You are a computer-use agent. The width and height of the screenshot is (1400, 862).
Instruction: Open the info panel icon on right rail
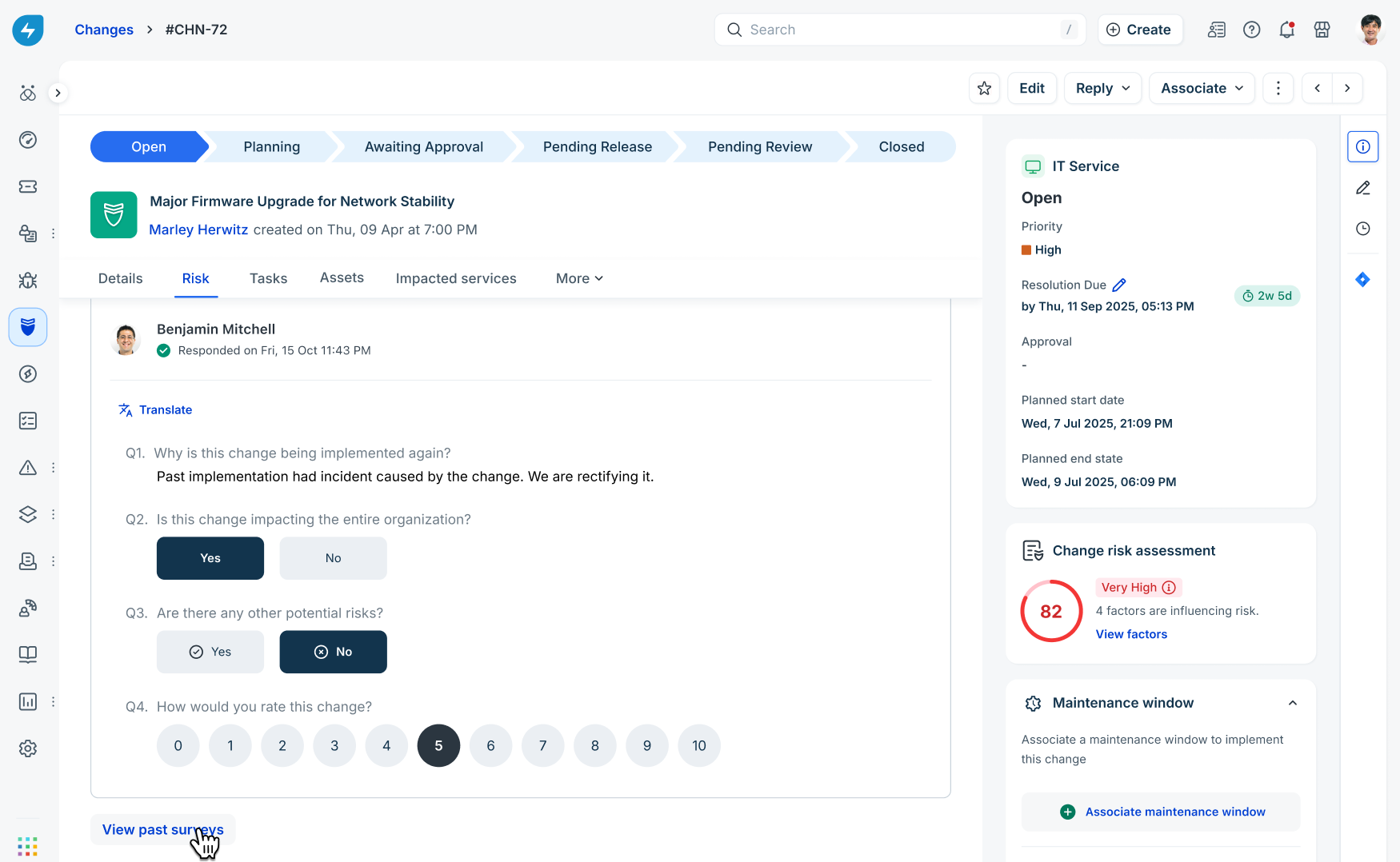point(1363,146)
